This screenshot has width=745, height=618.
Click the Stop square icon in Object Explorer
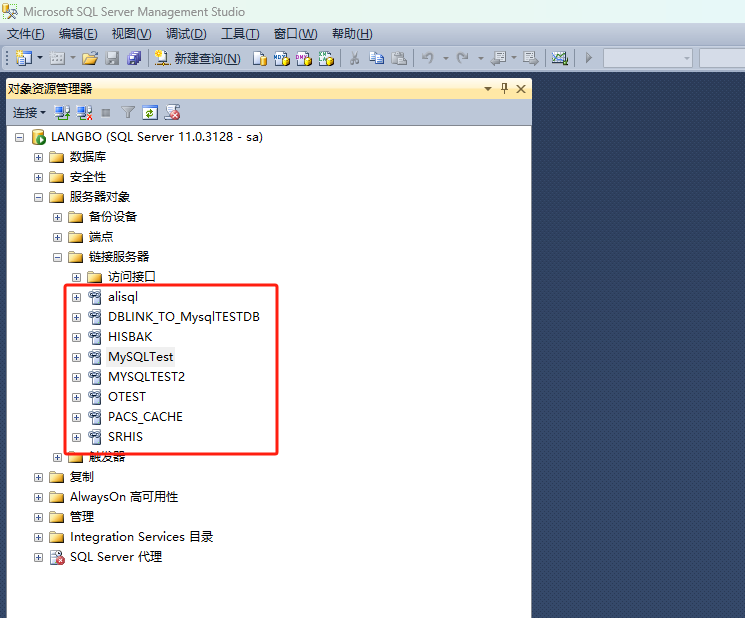106,113
